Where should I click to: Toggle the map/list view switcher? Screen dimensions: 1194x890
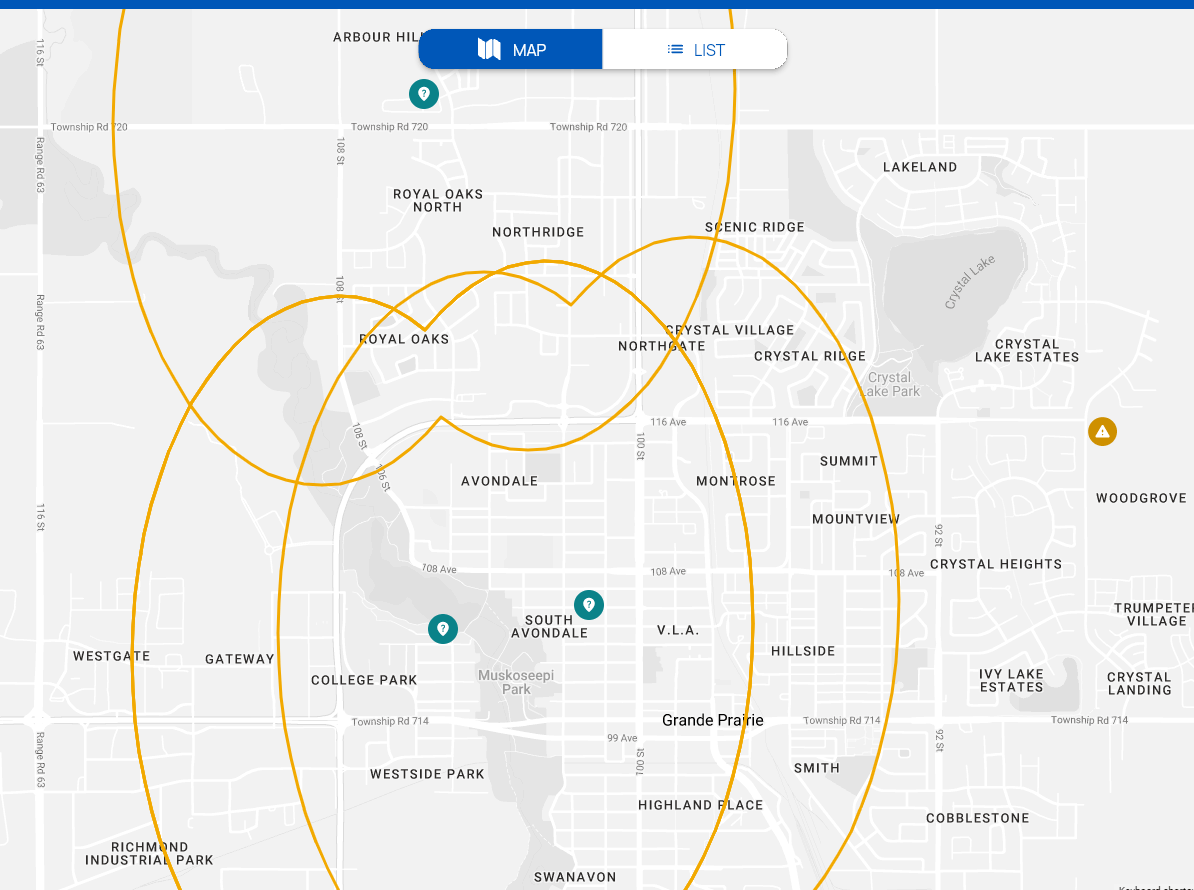click(601, 48)
